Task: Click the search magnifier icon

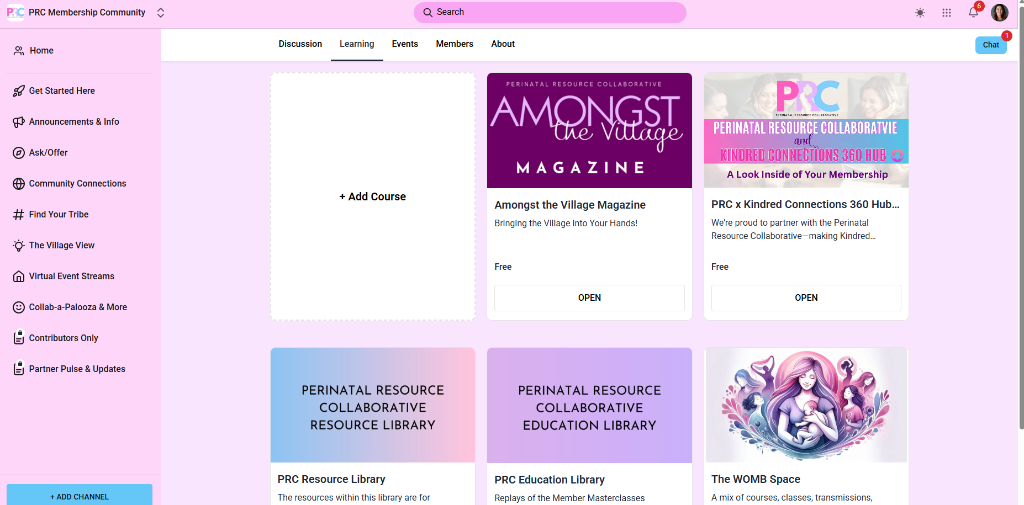Action: (x=428, y=12)
